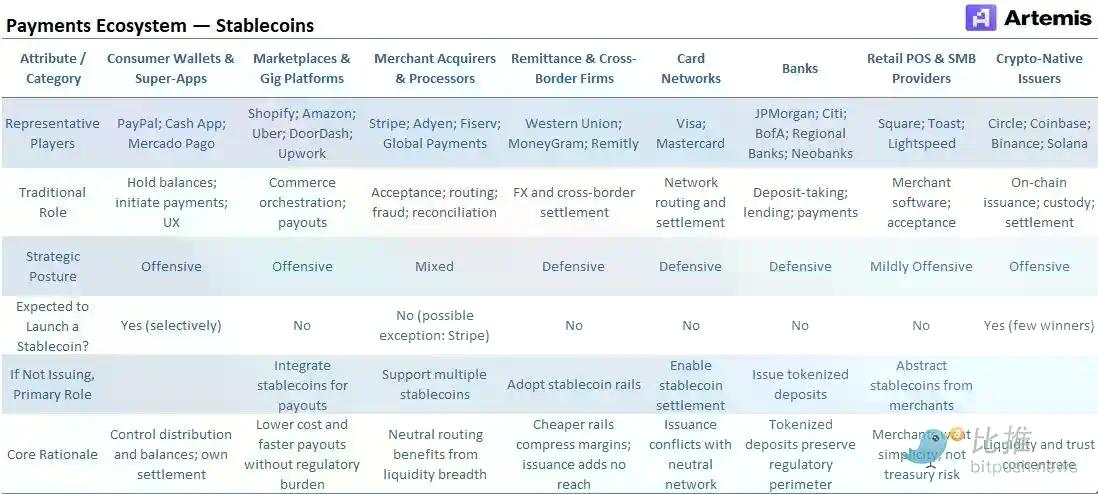
Task: Click the Core Rationale row label
Action: pos(52,454)
